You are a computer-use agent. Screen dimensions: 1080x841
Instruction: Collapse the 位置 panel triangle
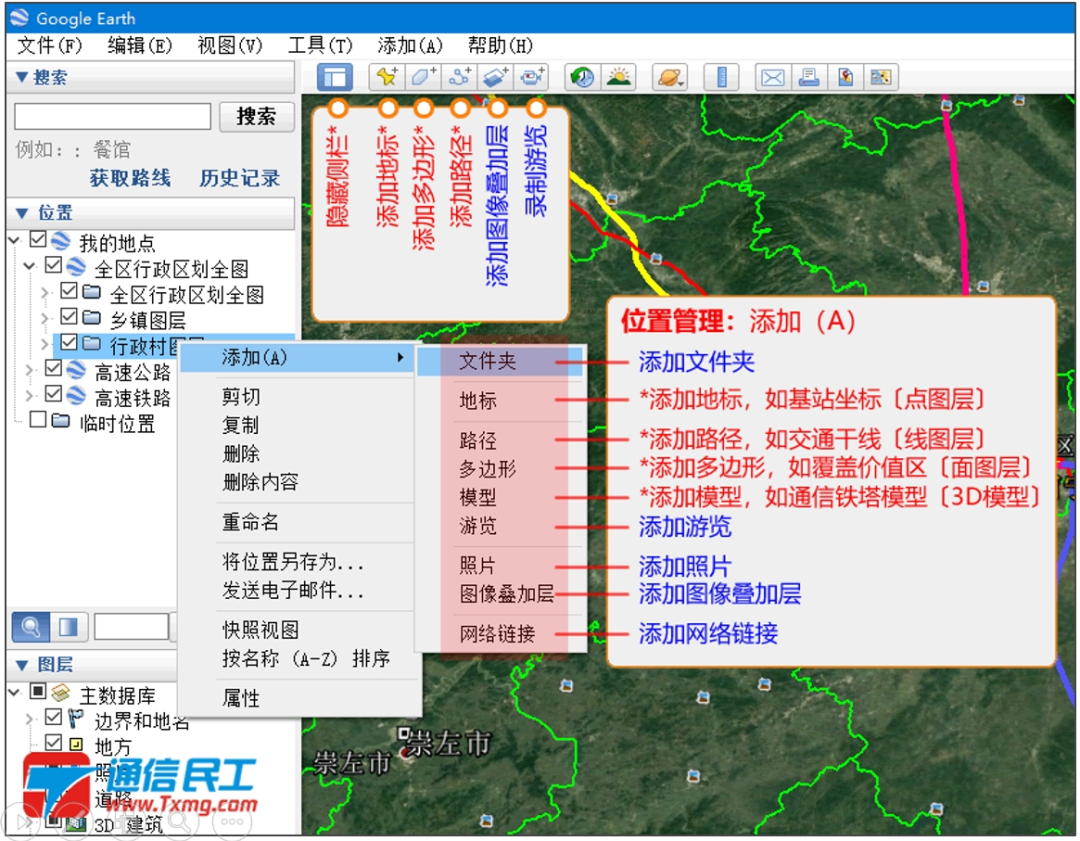pyautogui.click(x=21, y=213)
